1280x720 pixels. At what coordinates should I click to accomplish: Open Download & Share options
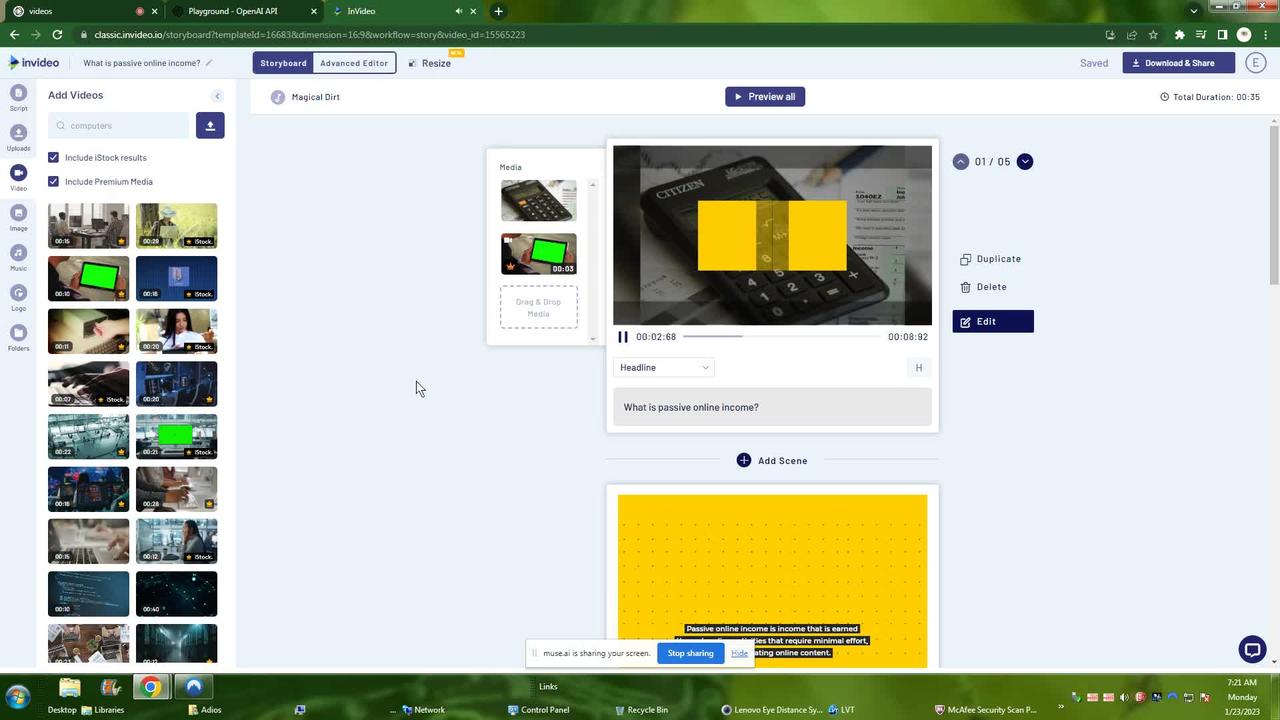(1176, 62)
